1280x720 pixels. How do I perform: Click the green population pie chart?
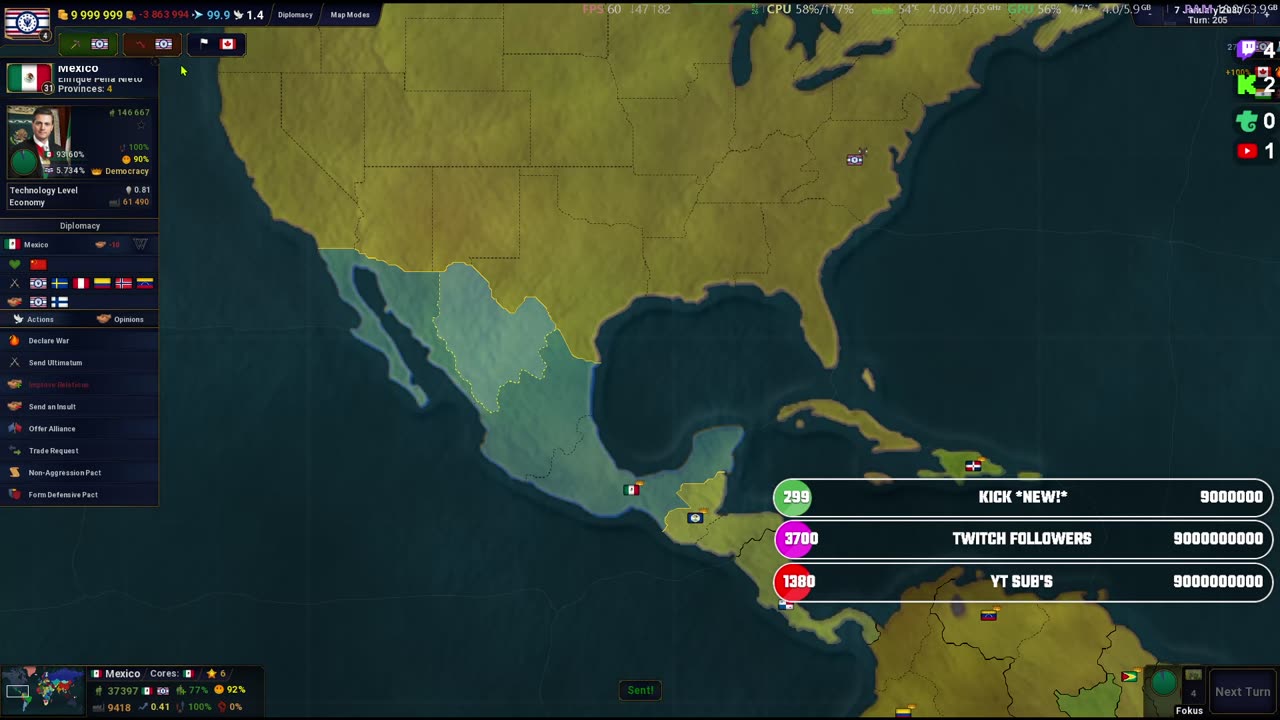pyautogui.click(x=24, y=163)
